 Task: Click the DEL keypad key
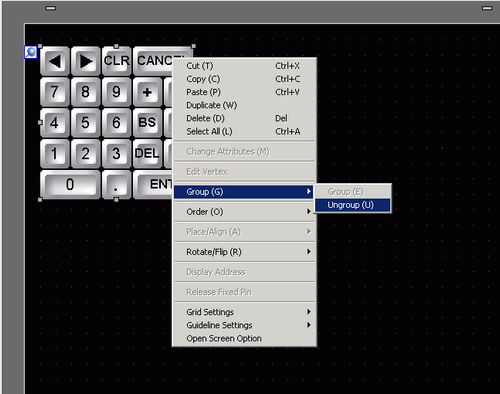point(147,153)
